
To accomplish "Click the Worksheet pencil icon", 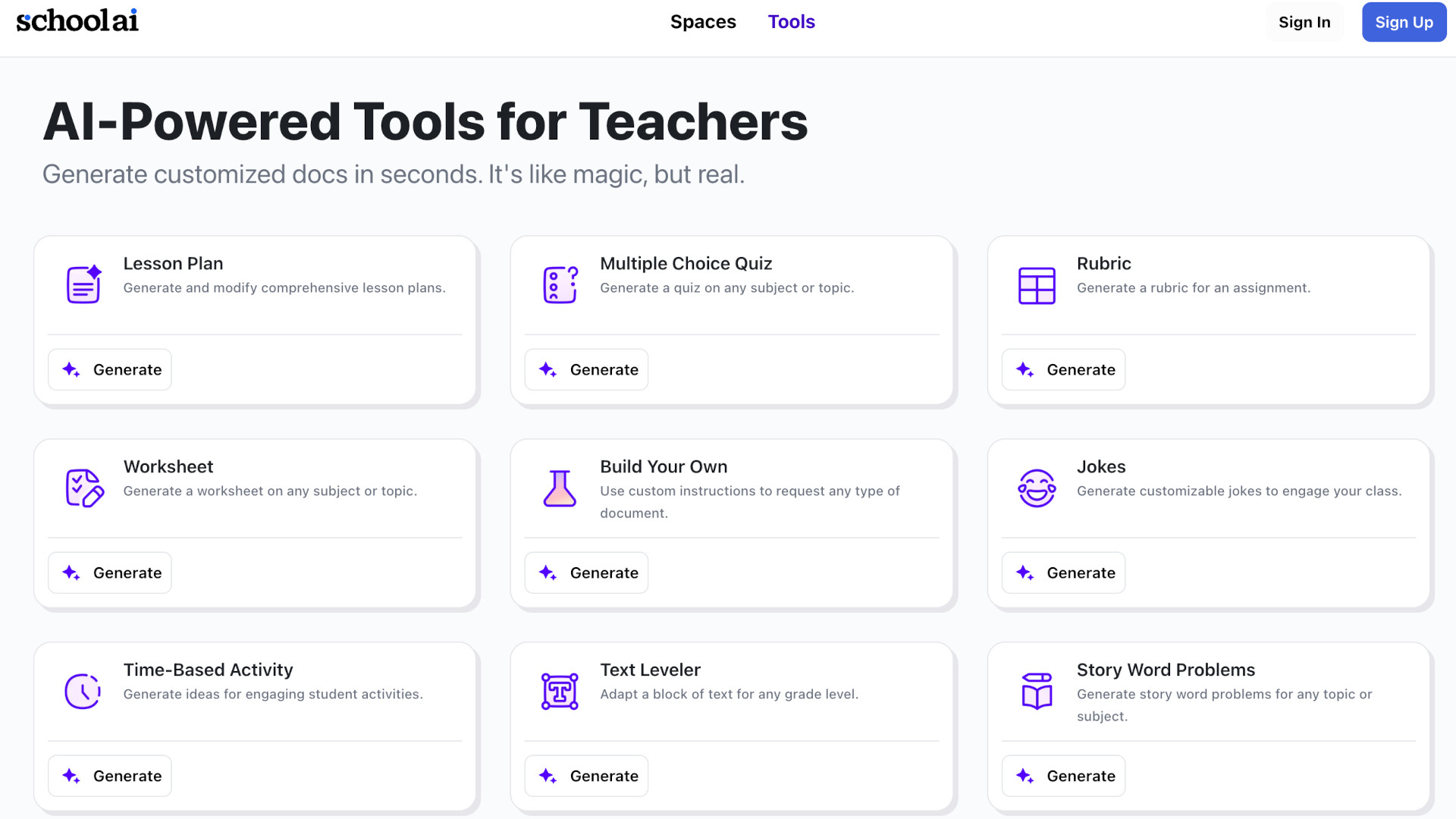I will click(x=84, y=488).
